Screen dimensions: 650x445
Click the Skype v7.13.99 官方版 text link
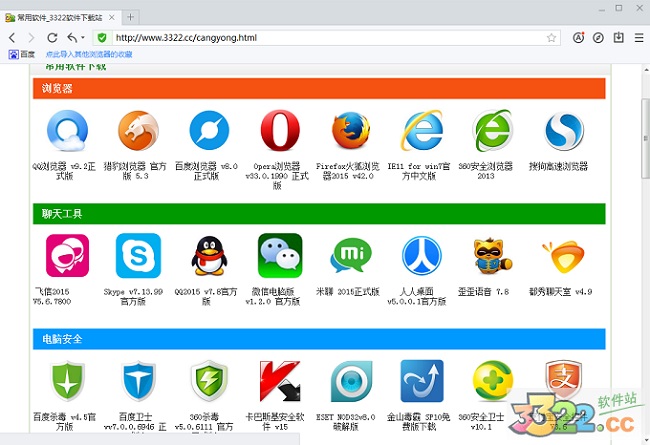click(x=133, y=296)
